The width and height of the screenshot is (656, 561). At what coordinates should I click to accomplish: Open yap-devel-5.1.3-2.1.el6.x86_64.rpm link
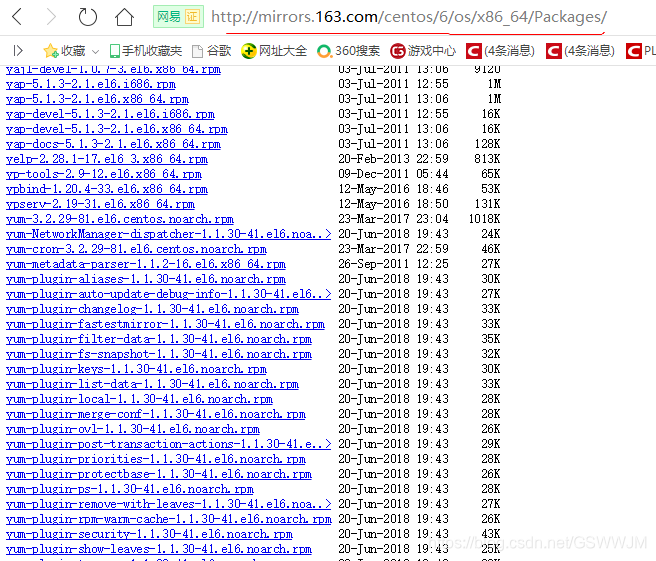point(117,129)
